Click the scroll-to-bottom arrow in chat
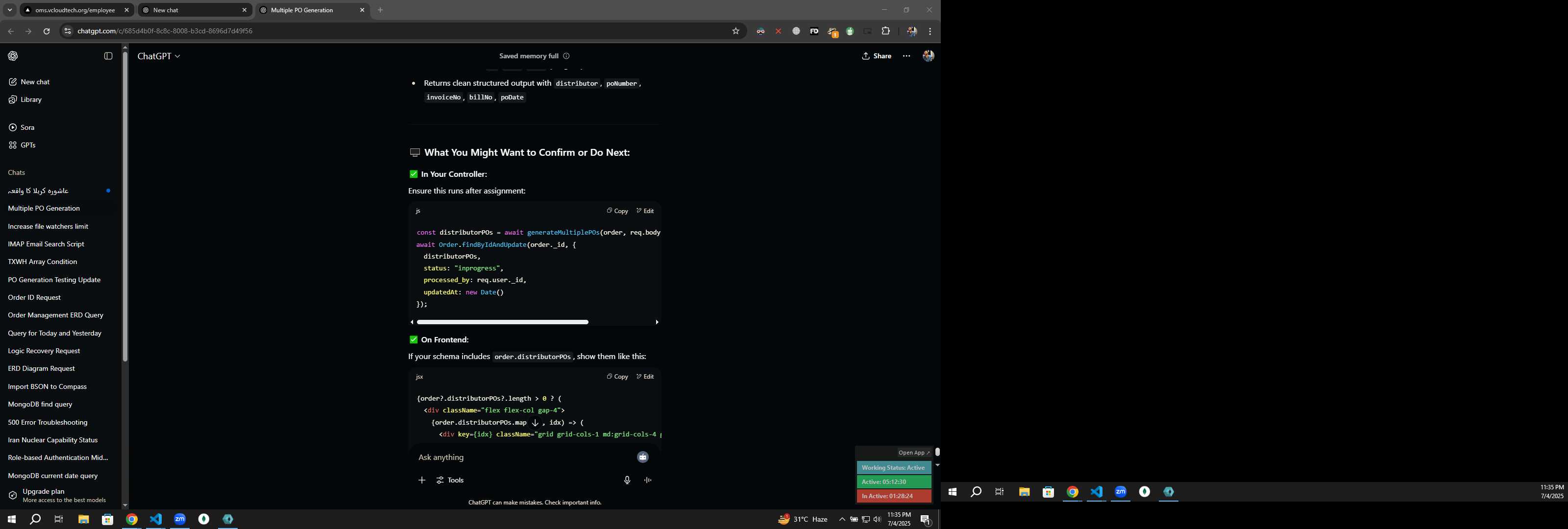Viewport: 1568px width, 529px height. pyautogui.click(x=535, y=423)
